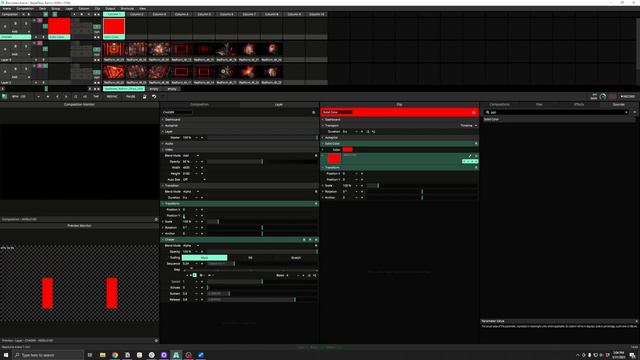Trigger Column 1 header
The height and width of the screenshot is (360, 640).
coord(114,14)
